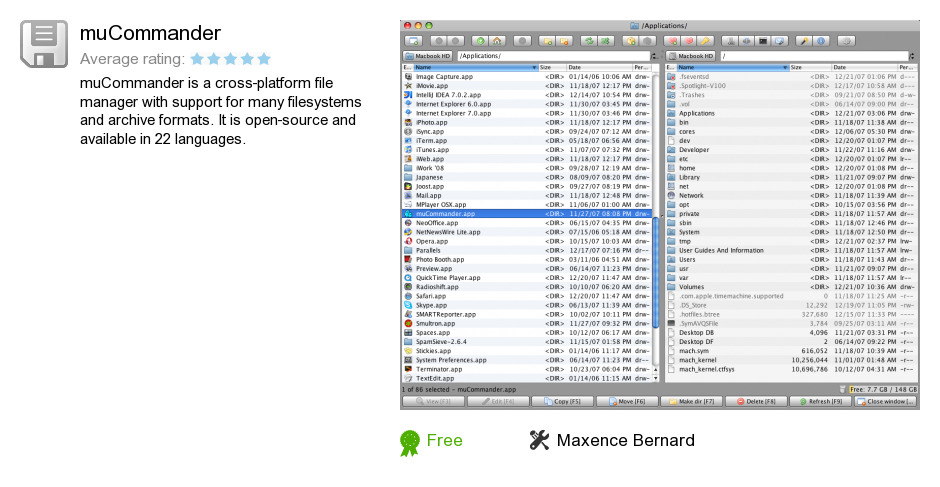The height and width of the screenshot is (487, 940).
Task: Click left panel Per... column header
Action: click(x=641, y=68)
